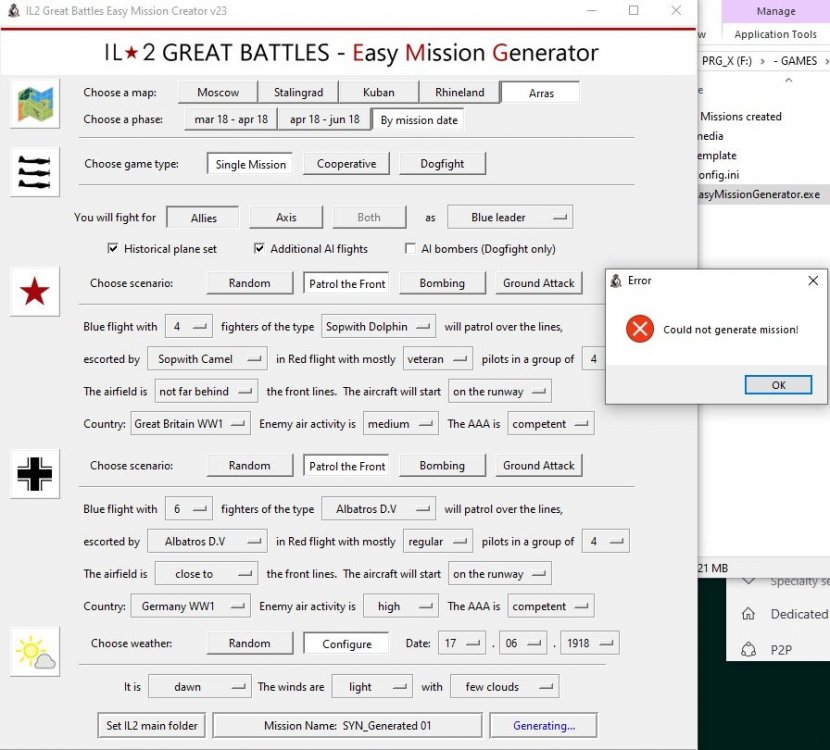
Task: Select the aircraft flights panel icon
Action: (x=36, y=172)
